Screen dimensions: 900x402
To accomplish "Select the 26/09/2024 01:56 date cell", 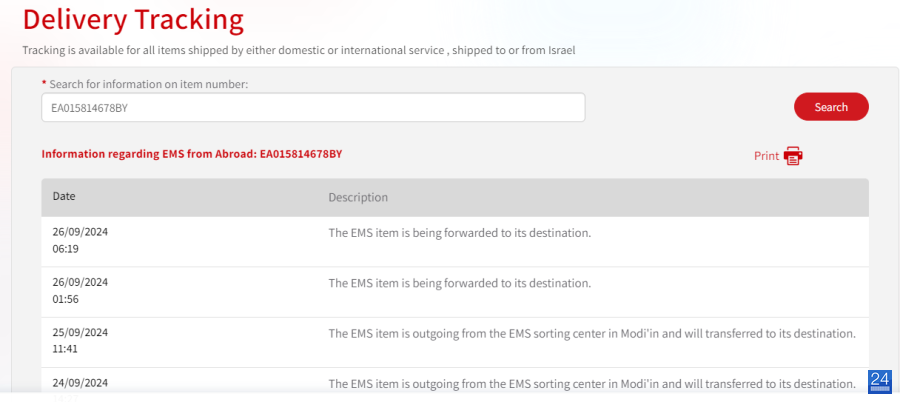I will coord(80,291).
